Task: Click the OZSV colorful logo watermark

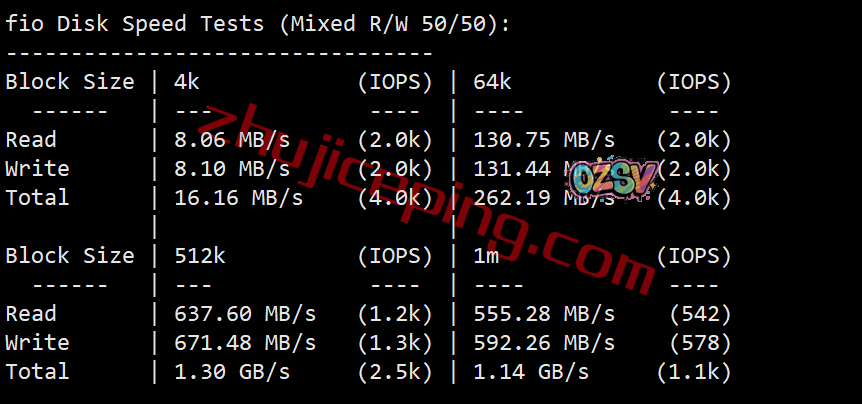Action: point(614,179)
